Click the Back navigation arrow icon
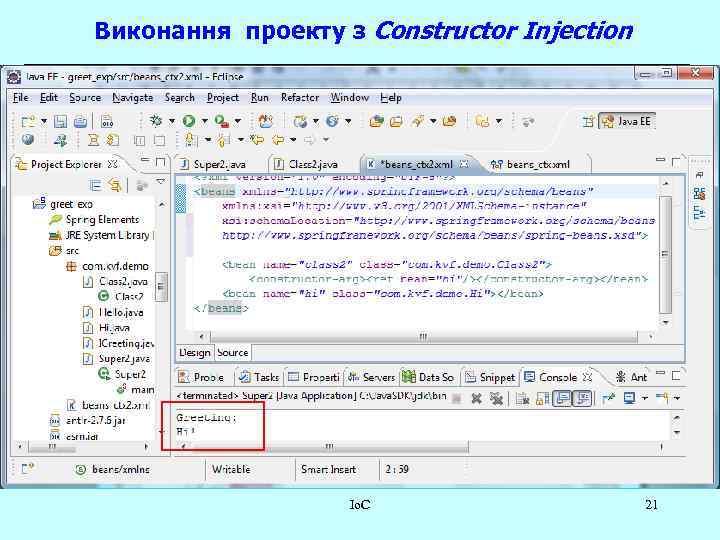This screenshot has height=540, width=720. tap(278, 139)
